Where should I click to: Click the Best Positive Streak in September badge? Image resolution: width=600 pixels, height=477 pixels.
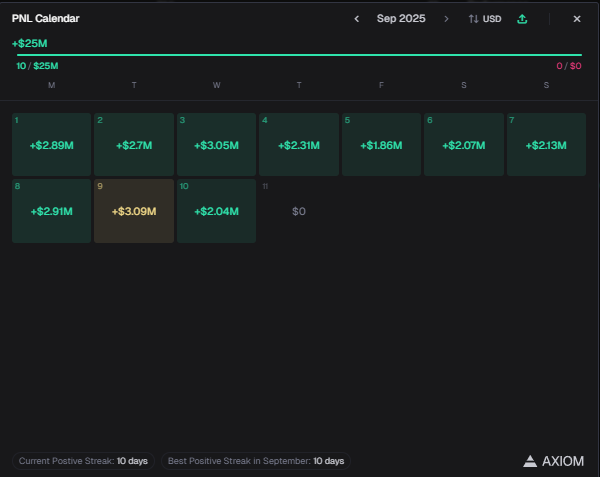(256, 461)
